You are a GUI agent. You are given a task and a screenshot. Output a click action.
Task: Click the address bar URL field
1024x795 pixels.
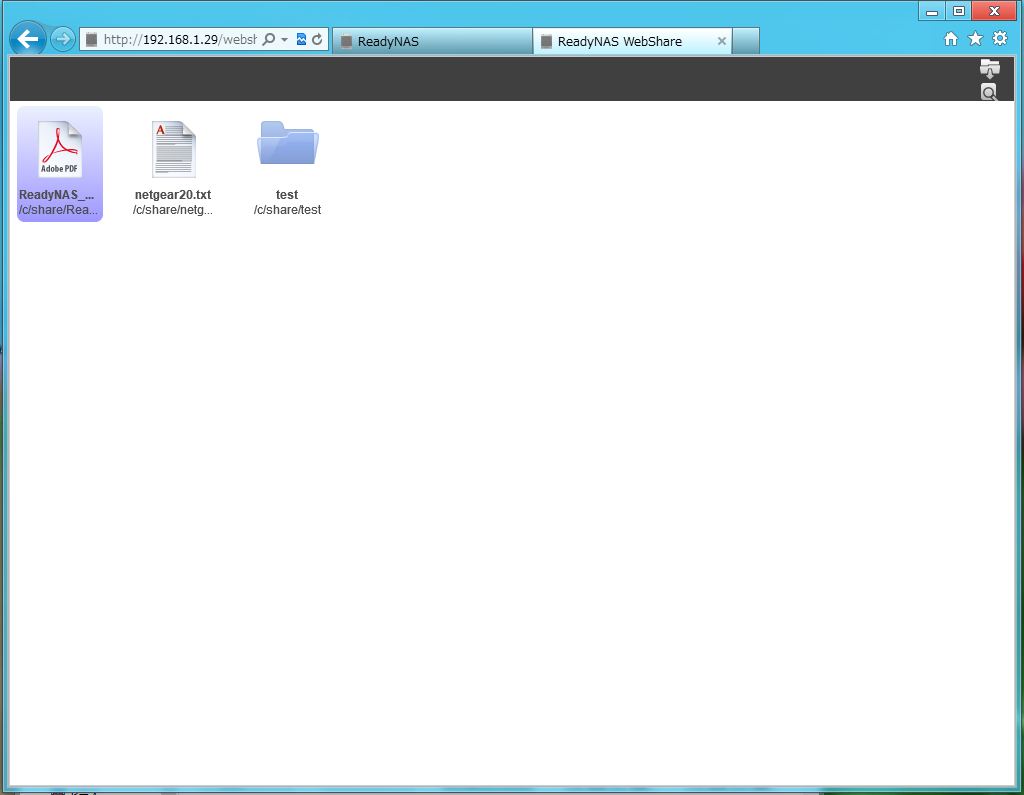[178, 40]
